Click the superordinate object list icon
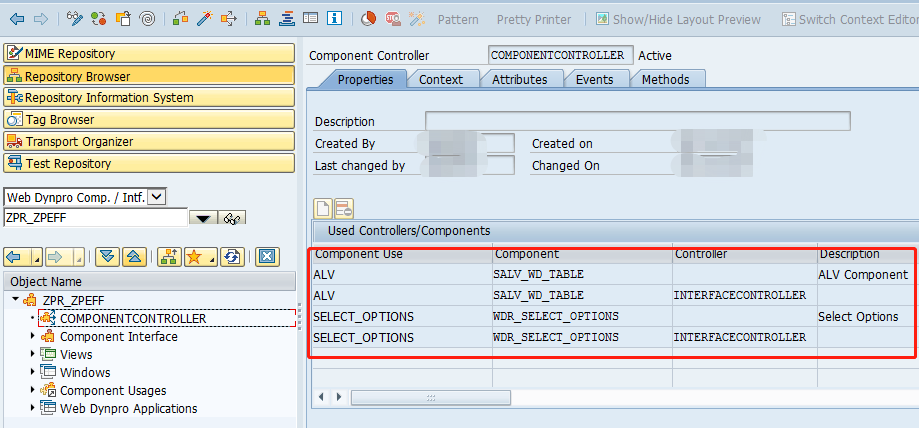Image resolution: width=919 pixels, height=428 pixels. [x=170, y=257]
